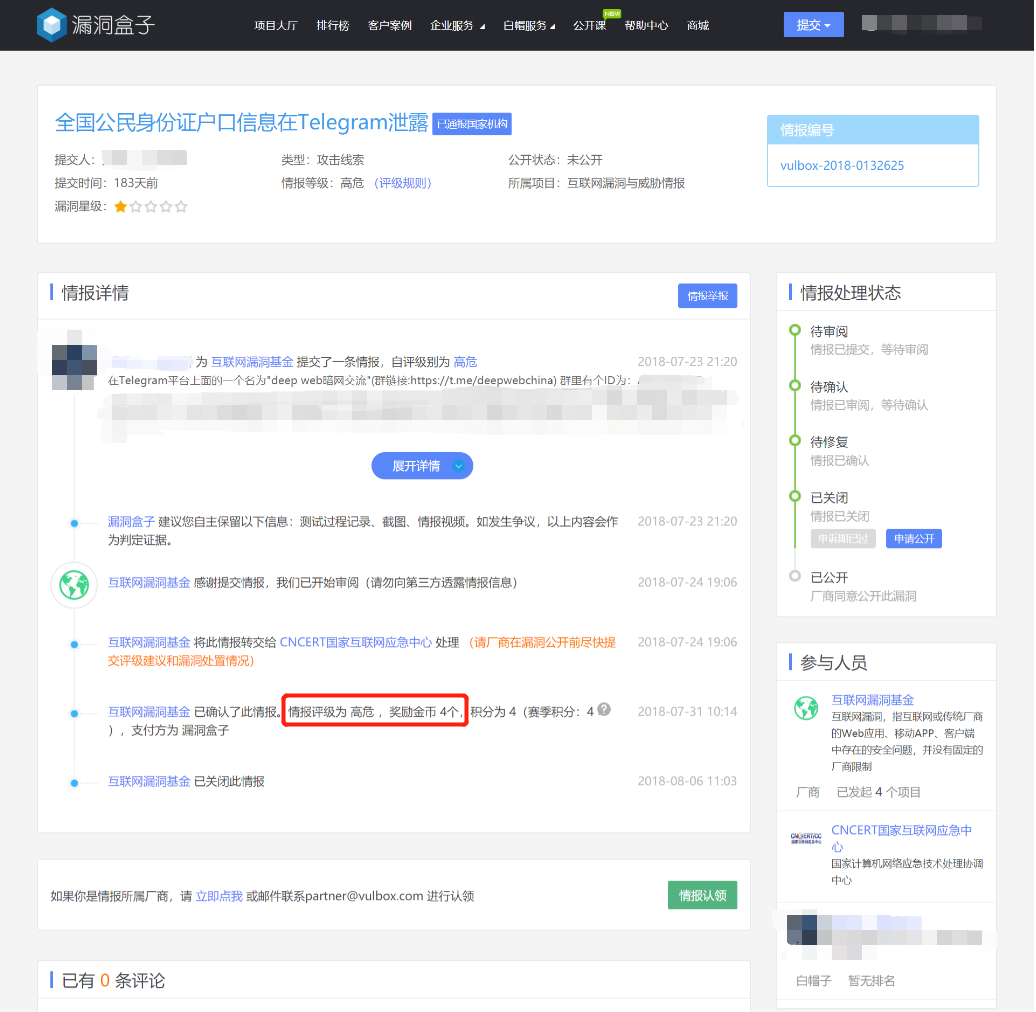Open 项目大厅 in the top navigation

point(276,26)
